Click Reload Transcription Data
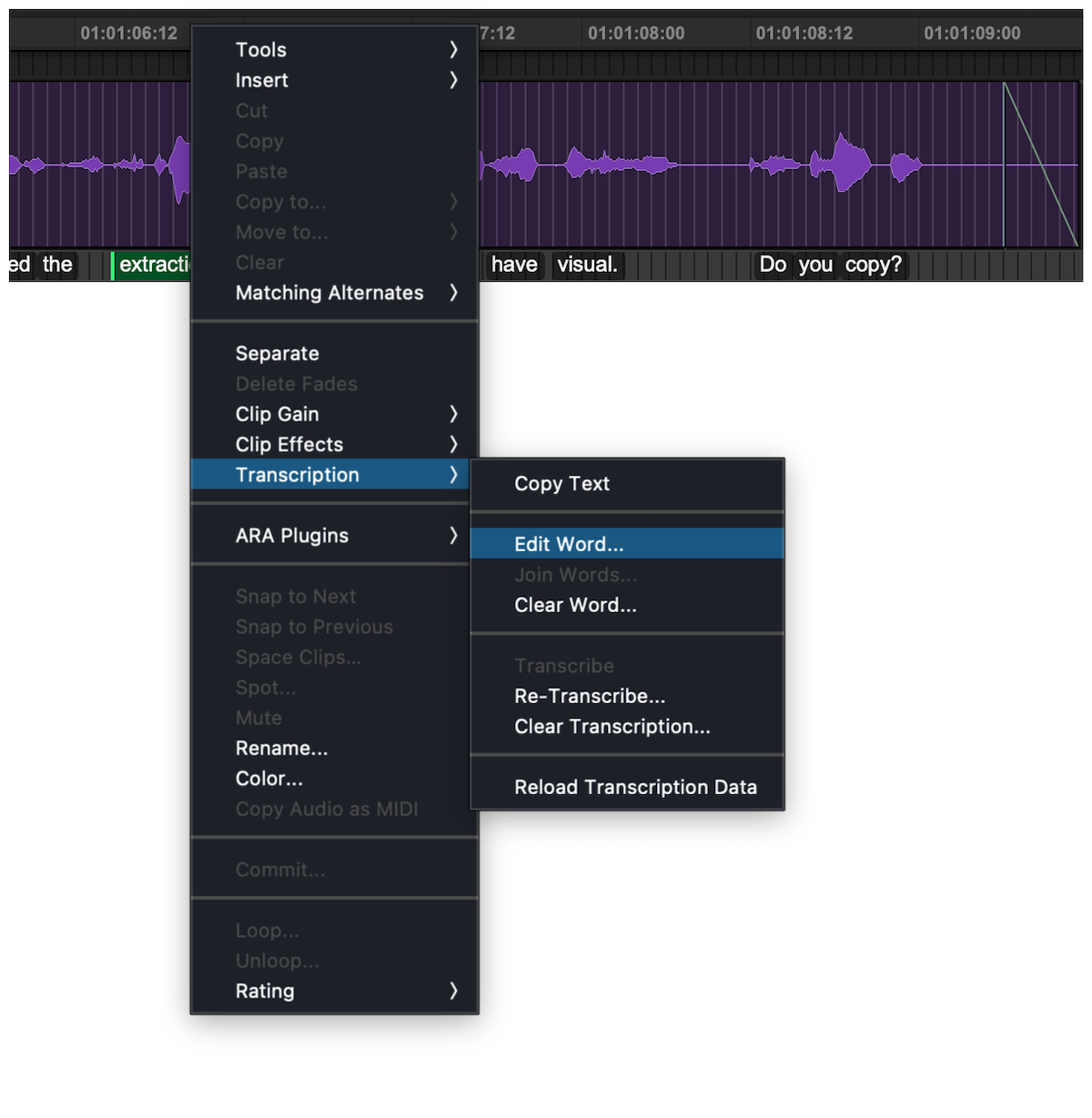The image size is (1092, 1118). [x=635, y=787]
